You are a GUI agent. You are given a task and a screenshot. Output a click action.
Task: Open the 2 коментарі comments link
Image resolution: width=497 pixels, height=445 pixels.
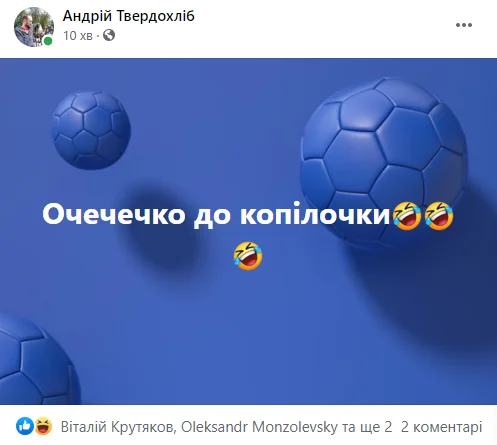[x=442, y=427]
